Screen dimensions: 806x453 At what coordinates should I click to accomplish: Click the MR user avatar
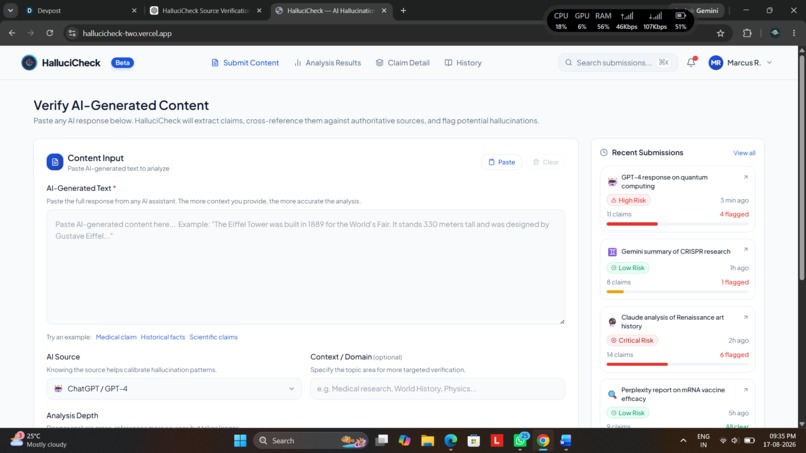[716, 63]
